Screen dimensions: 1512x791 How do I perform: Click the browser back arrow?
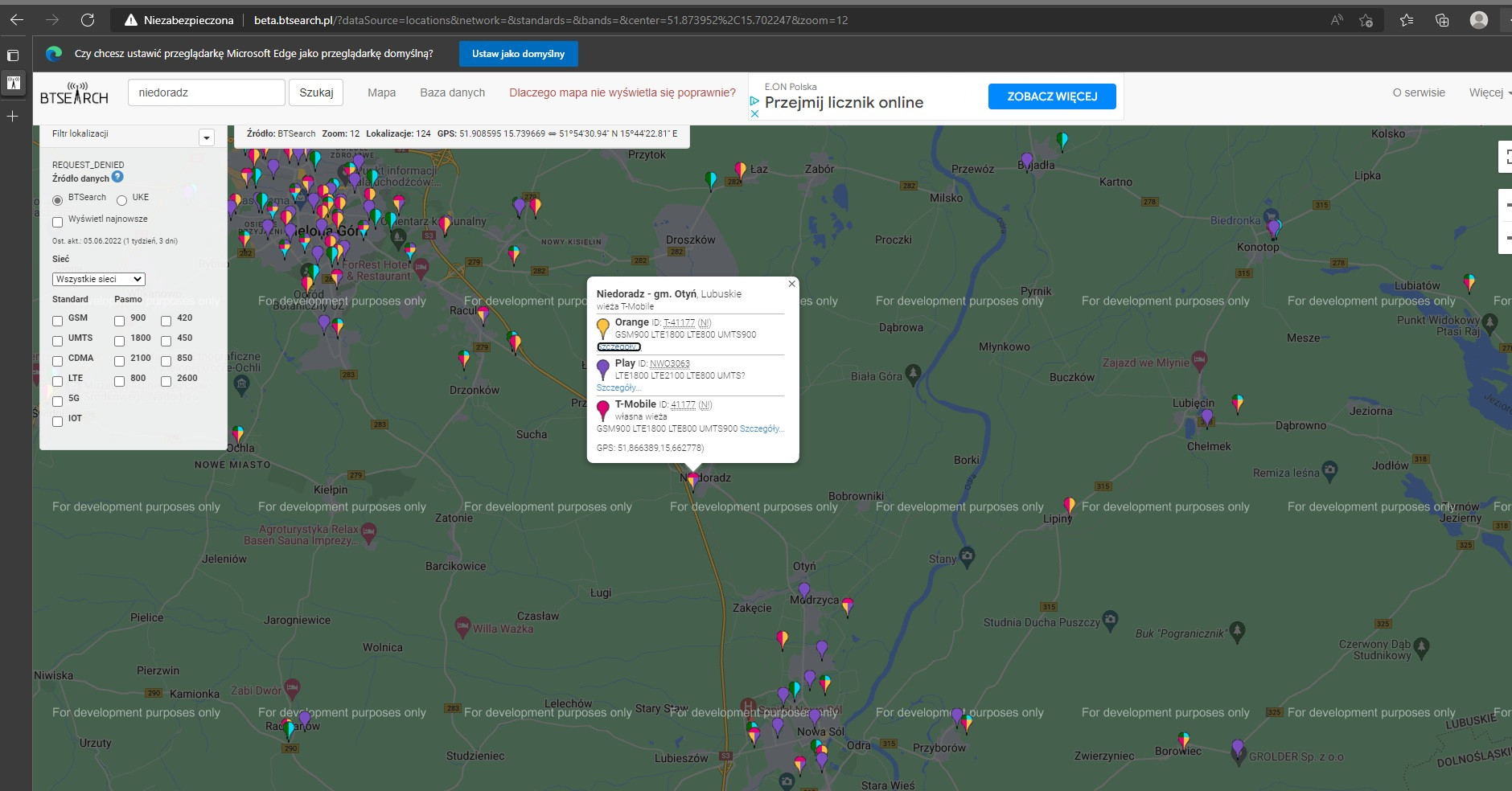tap(16, 20)
